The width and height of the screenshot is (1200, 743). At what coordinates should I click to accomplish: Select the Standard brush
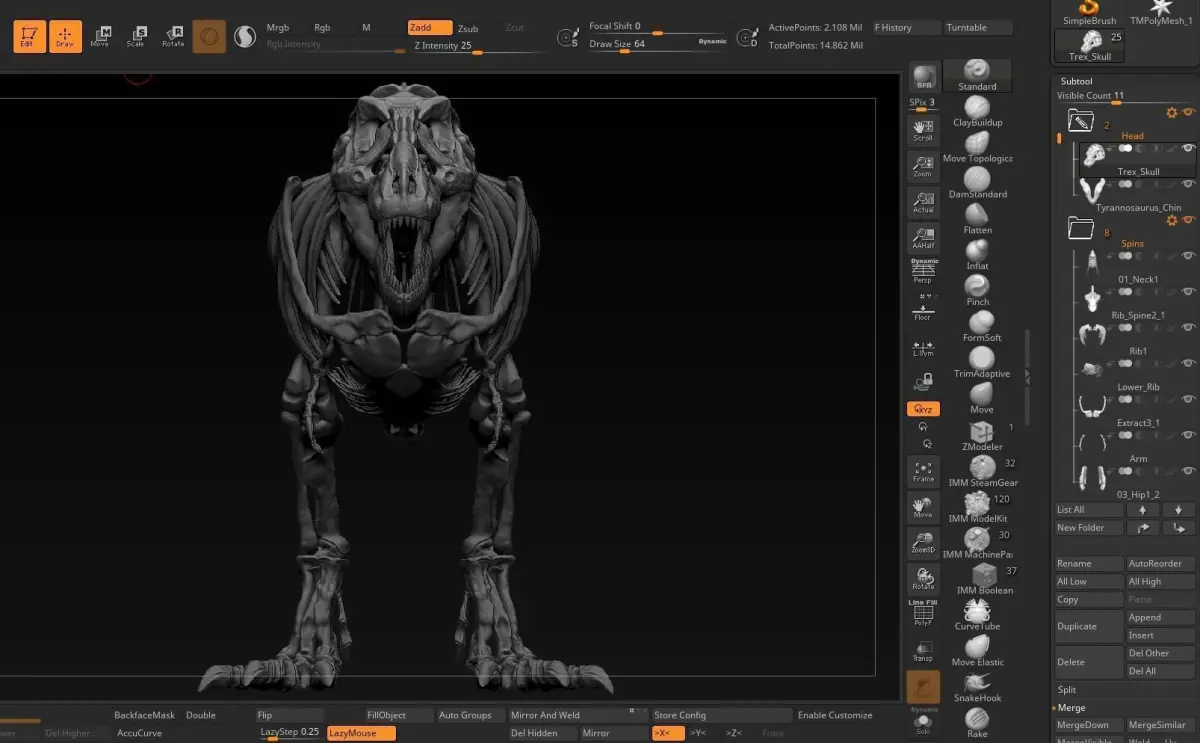(977, 76)
